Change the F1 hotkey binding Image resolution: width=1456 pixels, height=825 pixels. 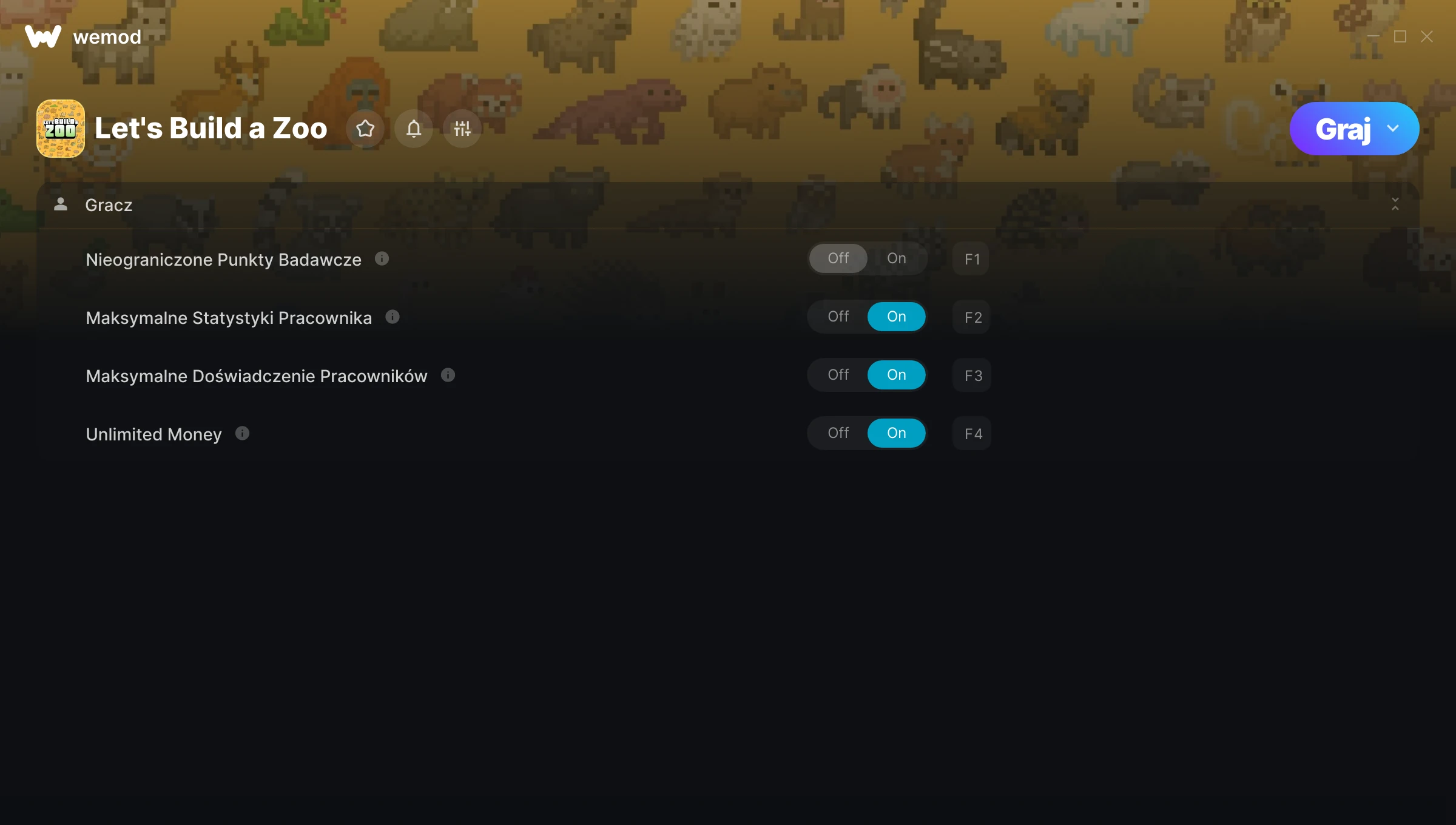click(x=972, y=259)
